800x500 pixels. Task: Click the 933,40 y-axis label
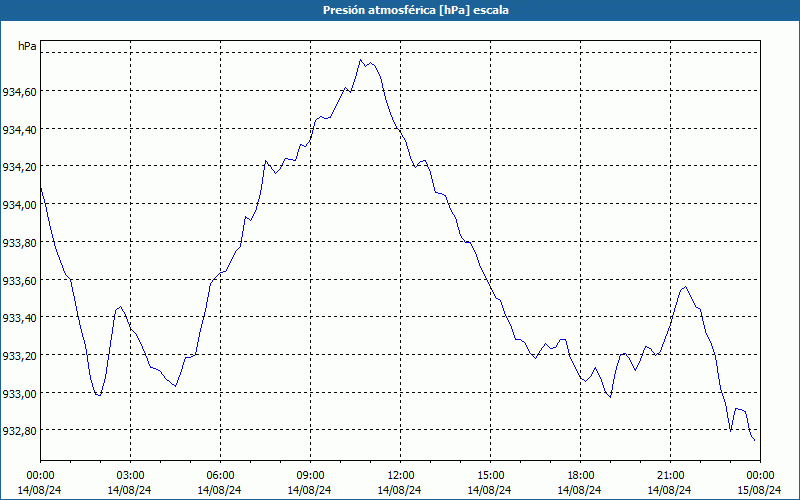tap(19, 318)
